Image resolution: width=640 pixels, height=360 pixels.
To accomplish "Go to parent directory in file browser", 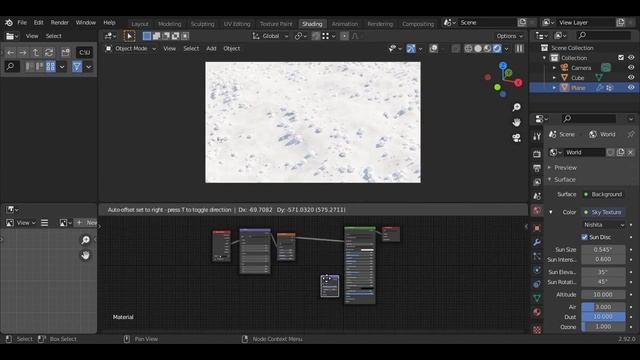I will 36,53.
